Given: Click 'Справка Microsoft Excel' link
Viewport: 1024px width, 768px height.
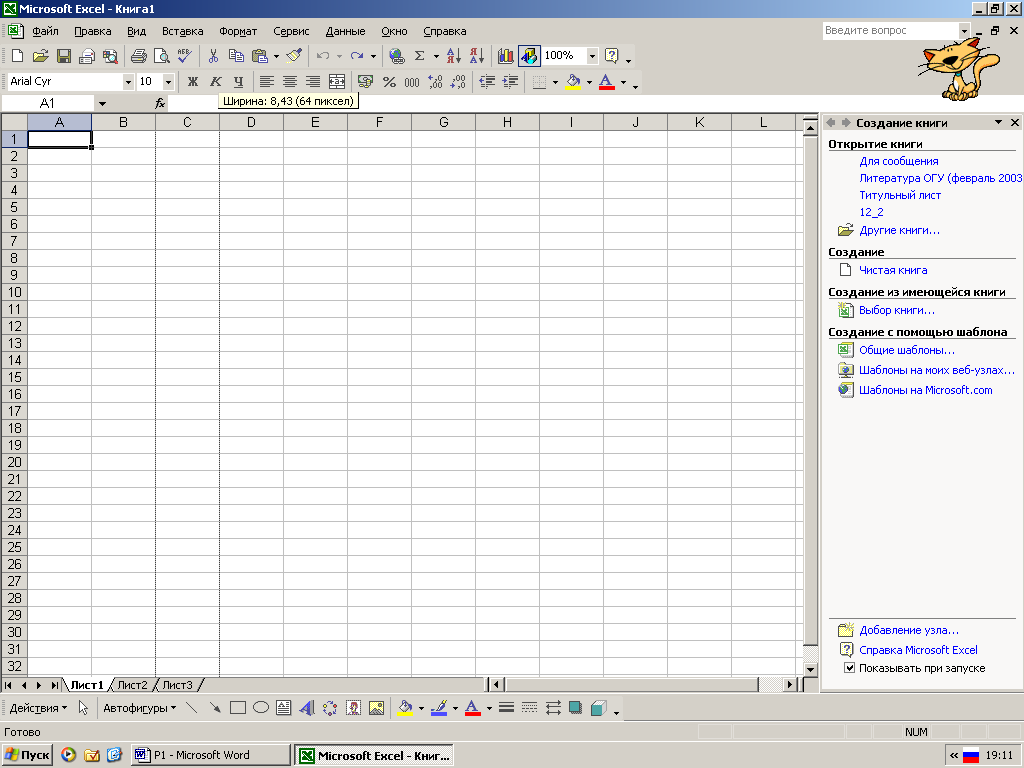Looking at the screenshot, I should [x=918, y=650].
